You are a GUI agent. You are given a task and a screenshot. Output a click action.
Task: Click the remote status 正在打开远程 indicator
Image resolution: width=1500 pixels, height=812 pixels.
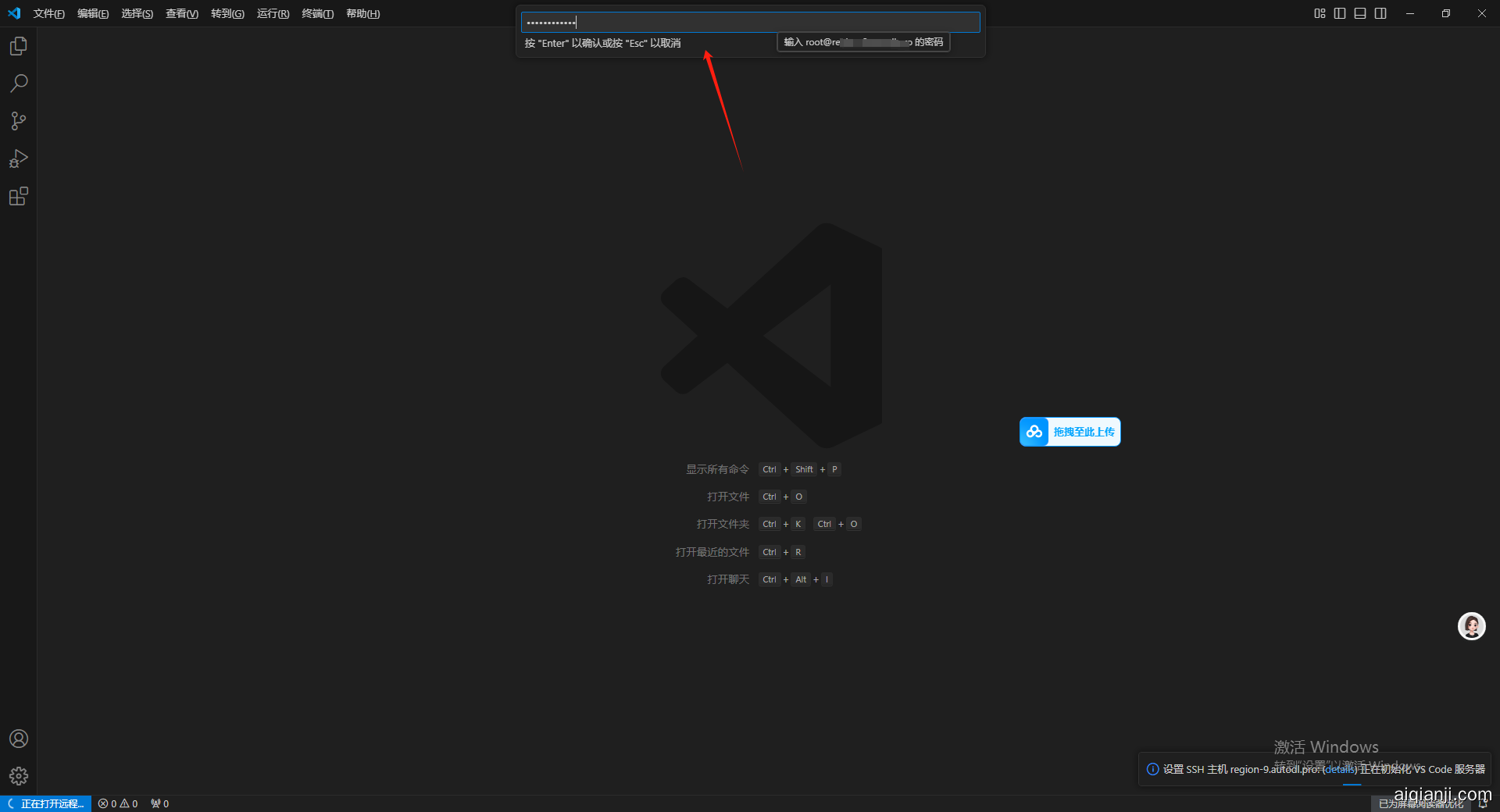(x=47, y=803)
